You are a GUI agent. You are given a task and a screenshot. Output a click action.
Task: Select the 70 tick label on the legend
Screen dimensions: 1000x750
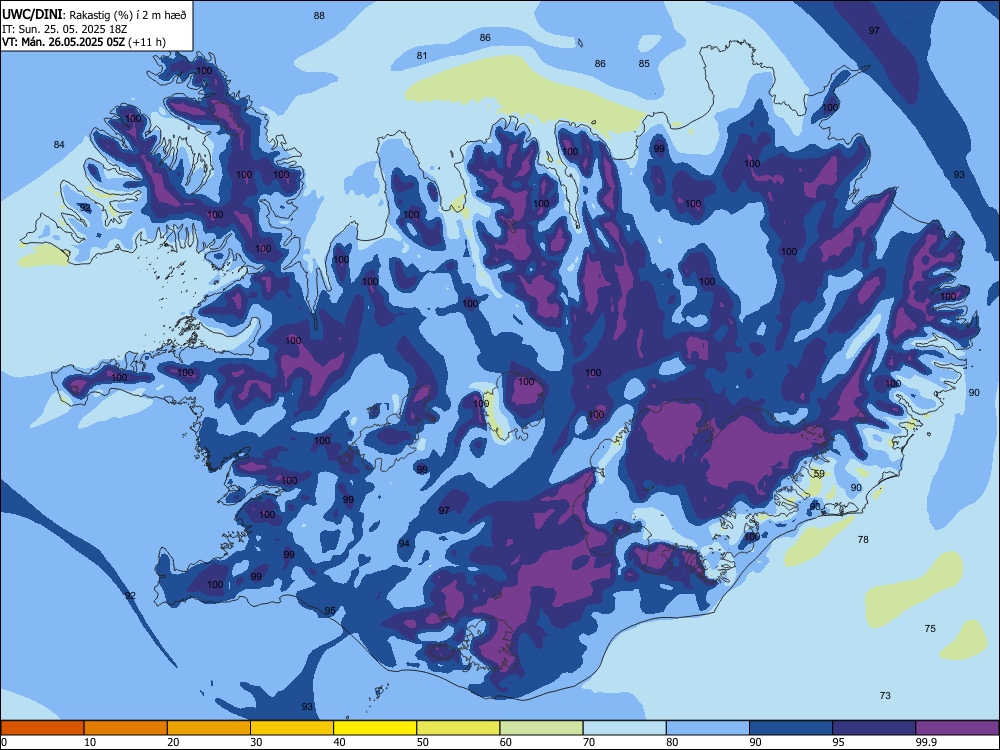tap(589, 742)
